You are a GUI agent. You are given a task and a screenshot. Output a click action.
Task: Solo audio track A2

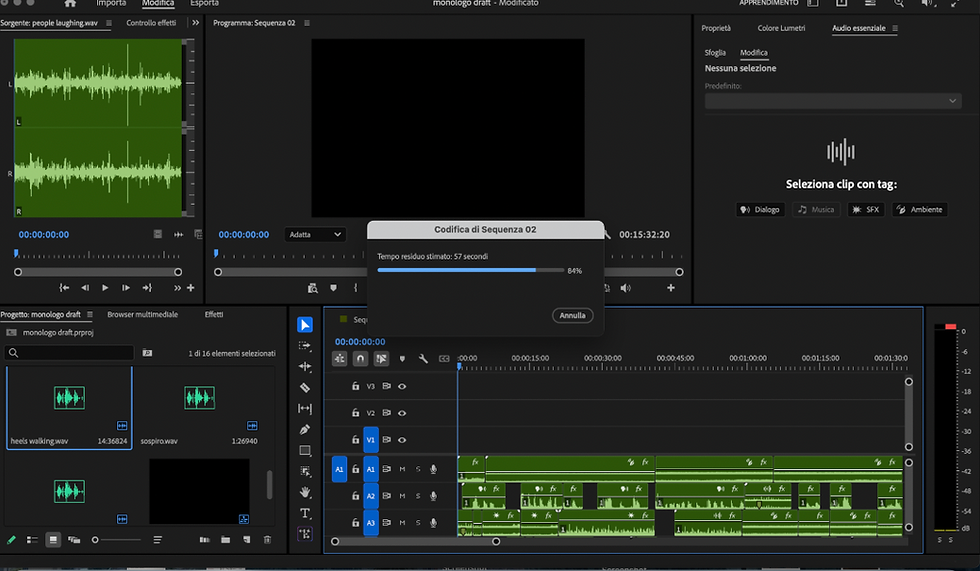pos(418,496)
